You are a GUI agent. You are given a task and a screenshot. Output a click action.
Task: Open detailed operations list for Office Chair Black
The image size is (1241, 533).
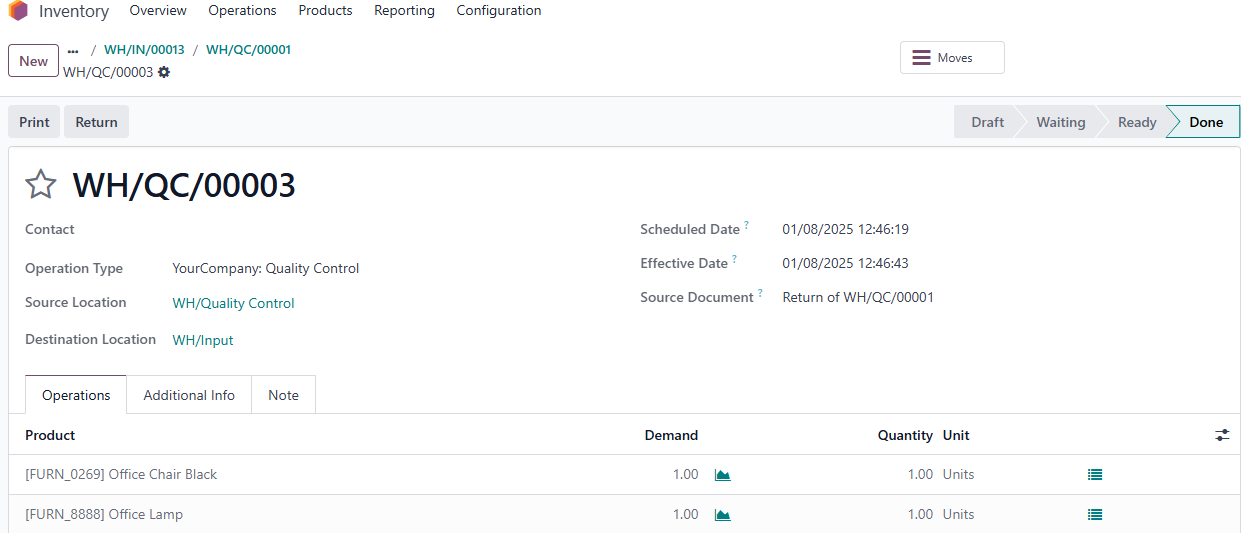pyautogui.click(x=1095, y=475)
